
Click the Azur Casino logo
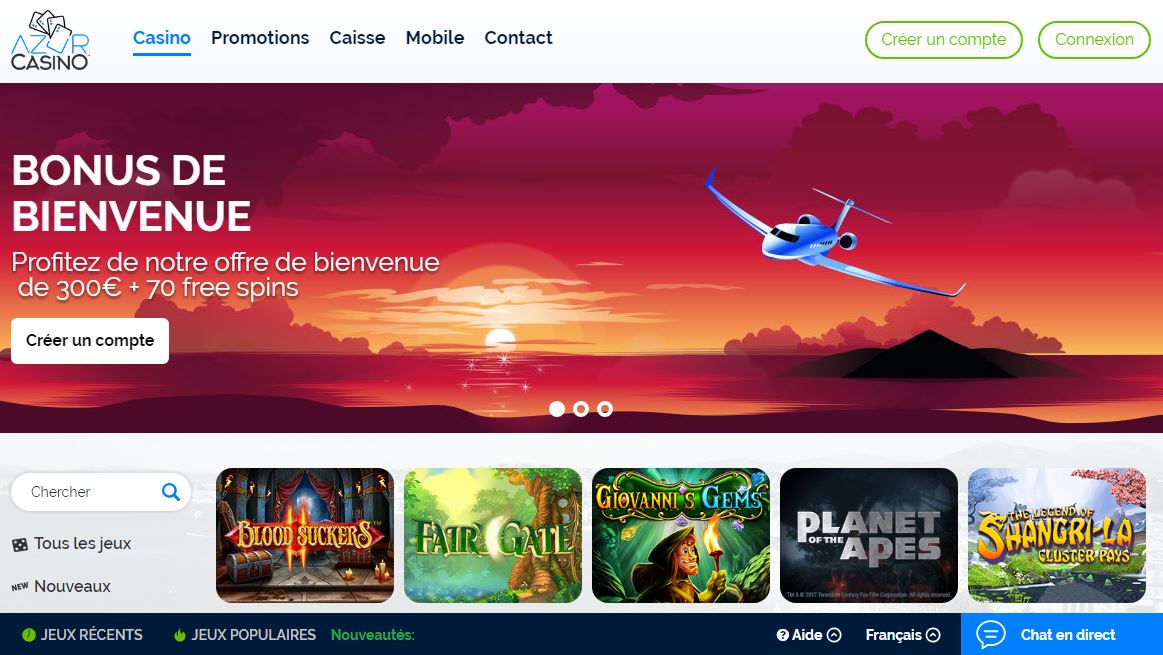coord(50,41)
